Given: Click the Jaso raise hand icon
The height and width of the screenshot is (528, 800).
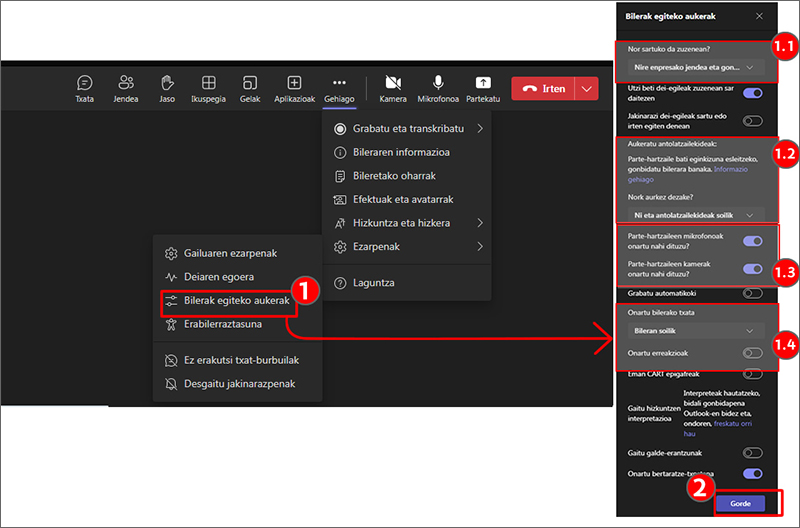Looking at the screenshot, I should 168,84.
